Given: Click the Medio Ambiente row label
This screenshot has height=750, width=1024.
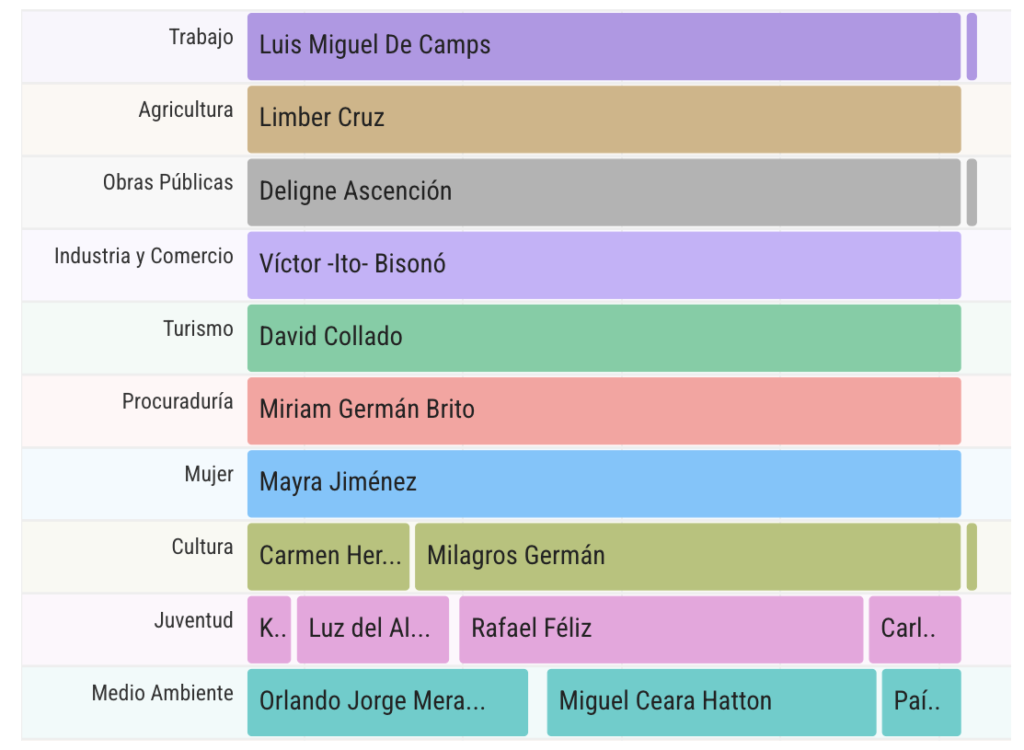Looking at the screenshot, I should 163,693.
